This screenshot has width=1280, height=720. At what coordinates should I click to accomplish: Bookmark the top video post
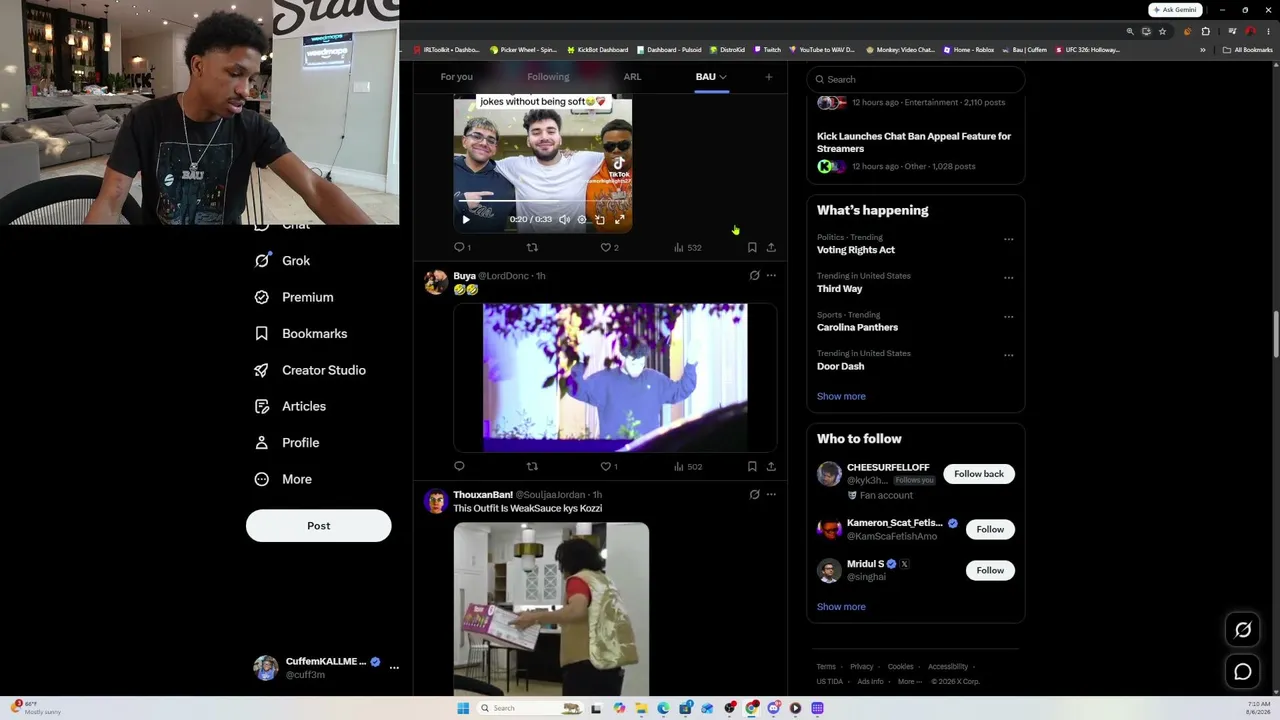[752, 247]
